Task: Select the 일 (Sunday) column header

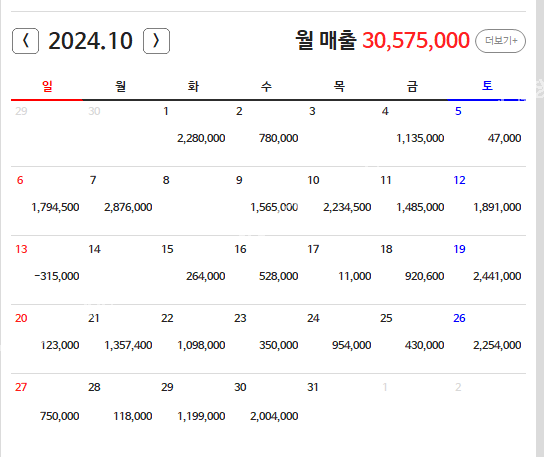Action: [x=47, y=86]
